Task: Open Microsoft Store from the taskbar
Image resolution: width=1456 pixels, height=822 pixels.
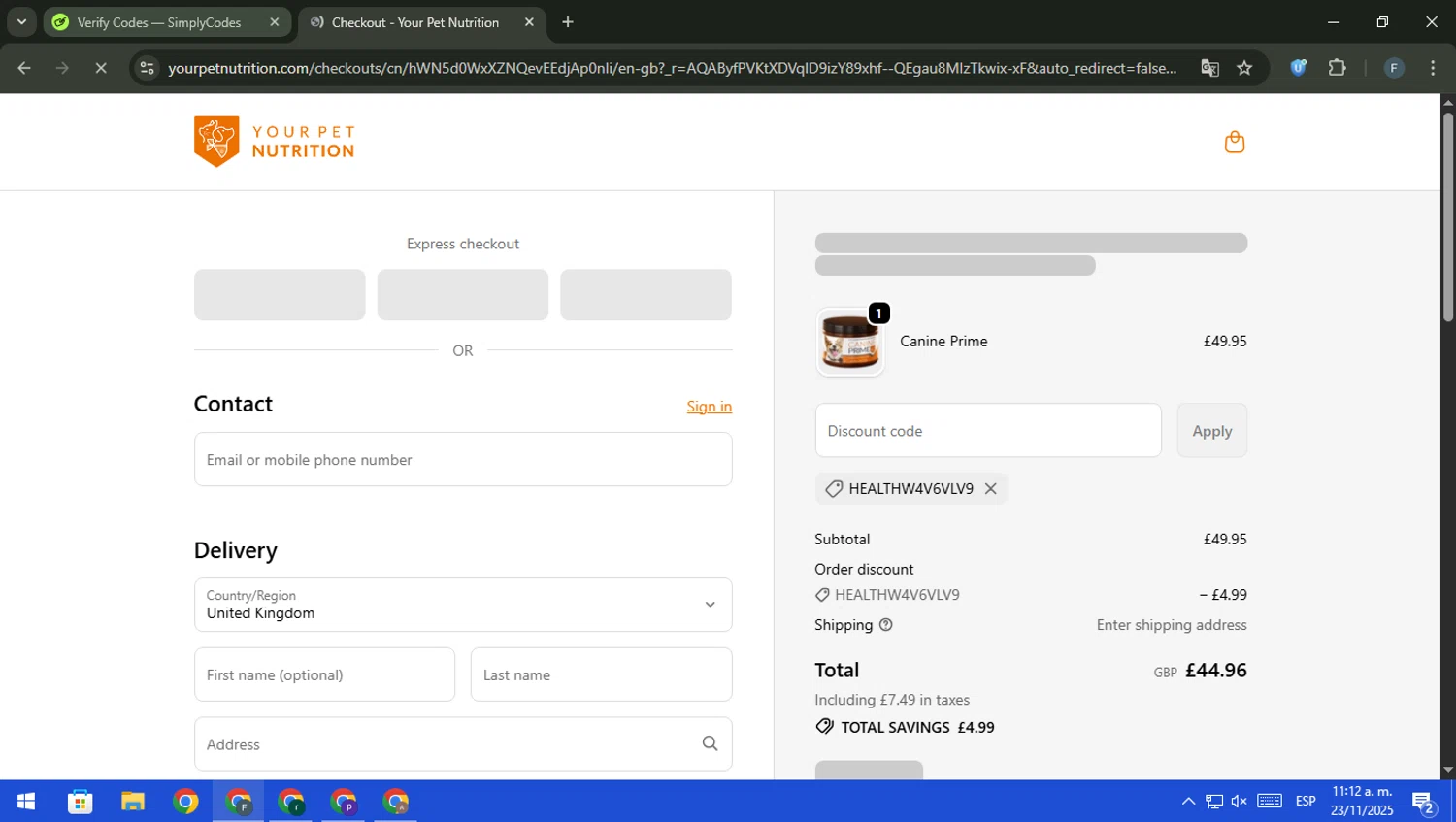Action: coord(80,802)
